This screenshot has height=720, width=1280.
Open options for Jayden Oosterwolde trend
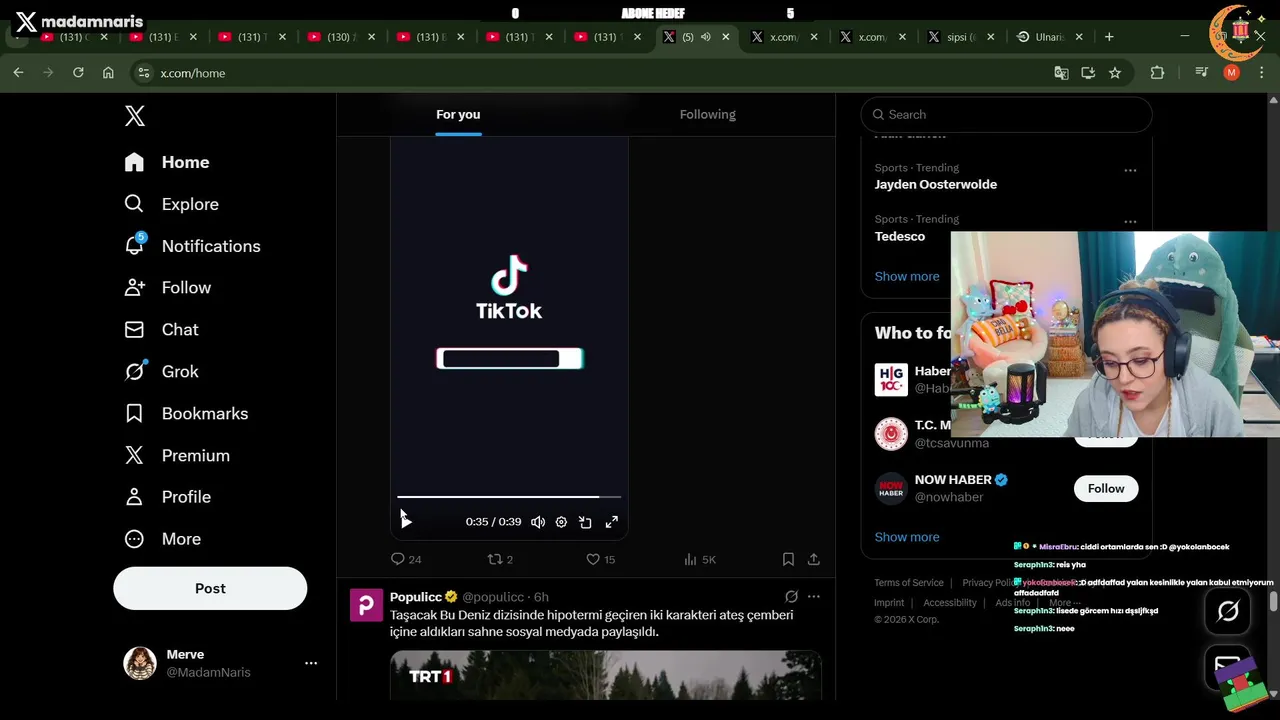[1130, 171]
